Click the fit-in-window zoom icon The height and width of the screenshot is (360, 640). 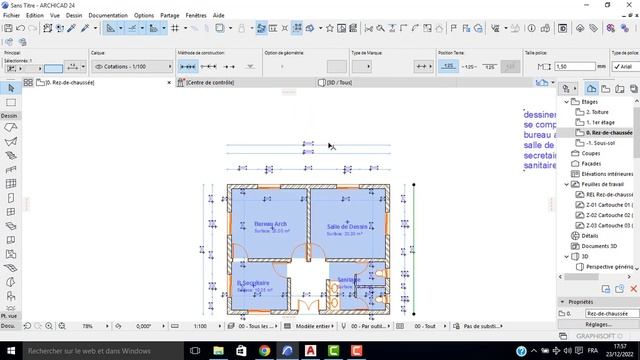(x=62, y=326)
